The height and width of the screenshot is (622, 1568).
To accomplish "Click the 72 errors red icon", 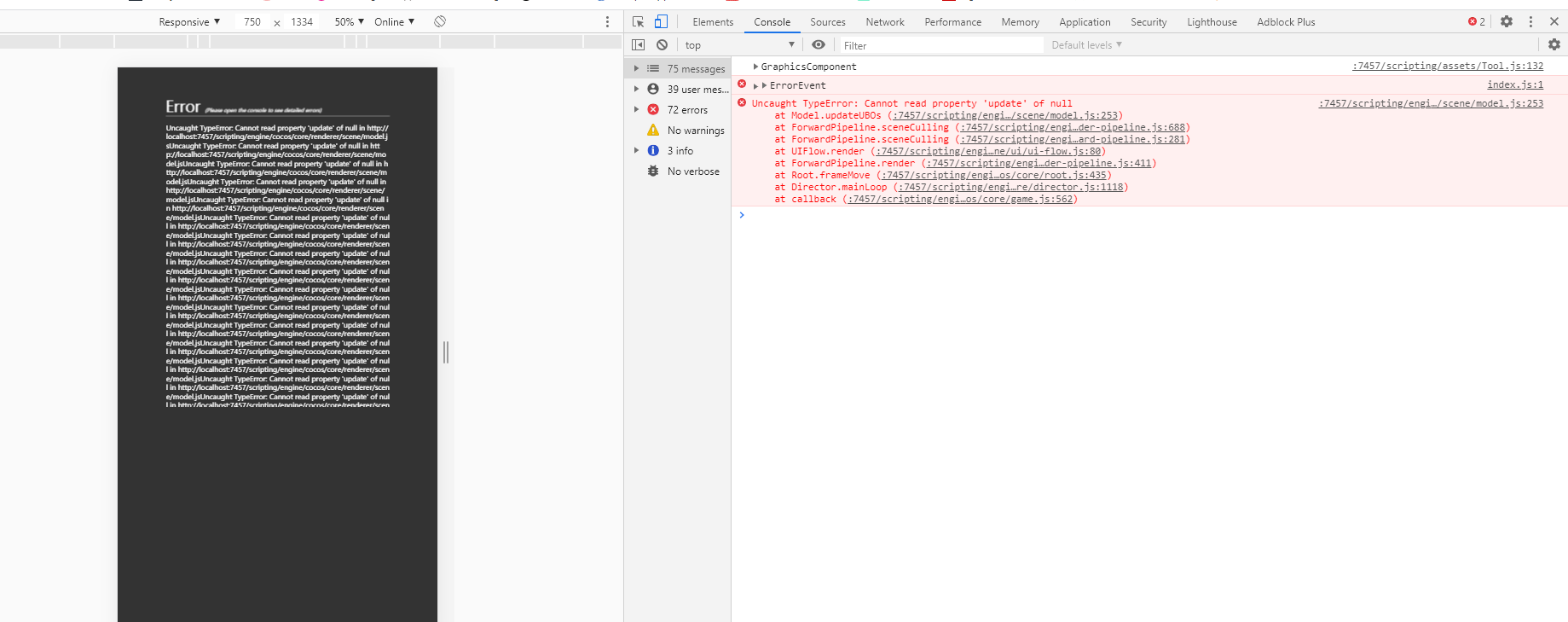I will point(653,109).
